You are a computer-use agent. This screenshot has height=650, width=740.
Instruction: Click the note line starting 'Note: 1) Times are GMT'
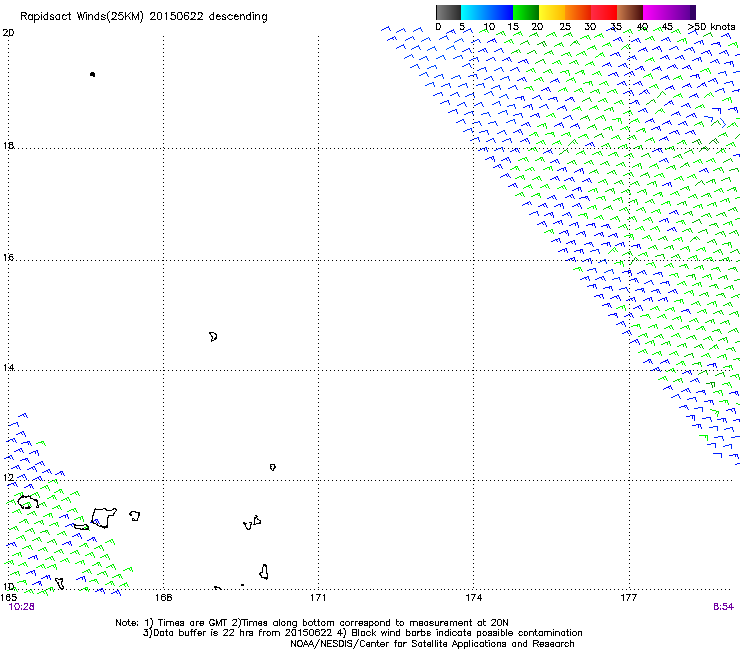pyautogui.click(x=311, y=623)
